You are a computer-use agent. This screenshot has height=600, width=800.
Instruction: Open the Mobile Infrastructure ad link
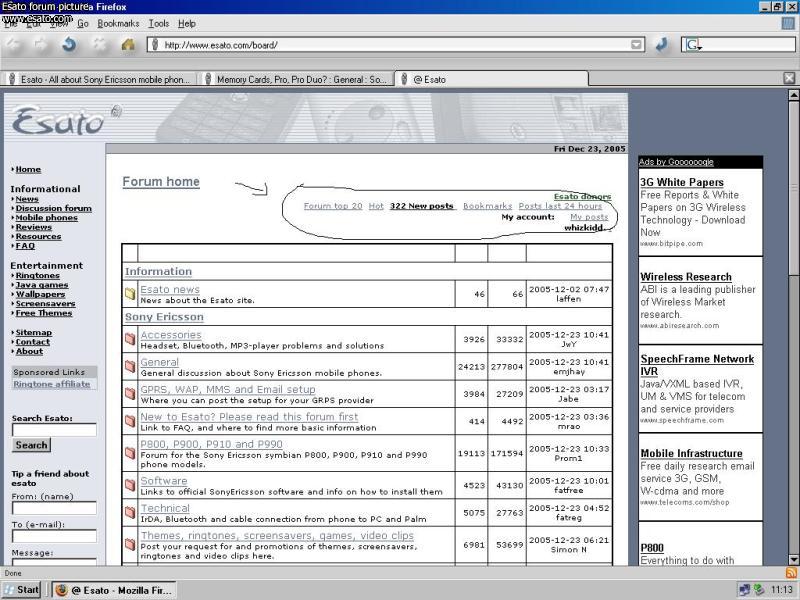tap(691, 453)
